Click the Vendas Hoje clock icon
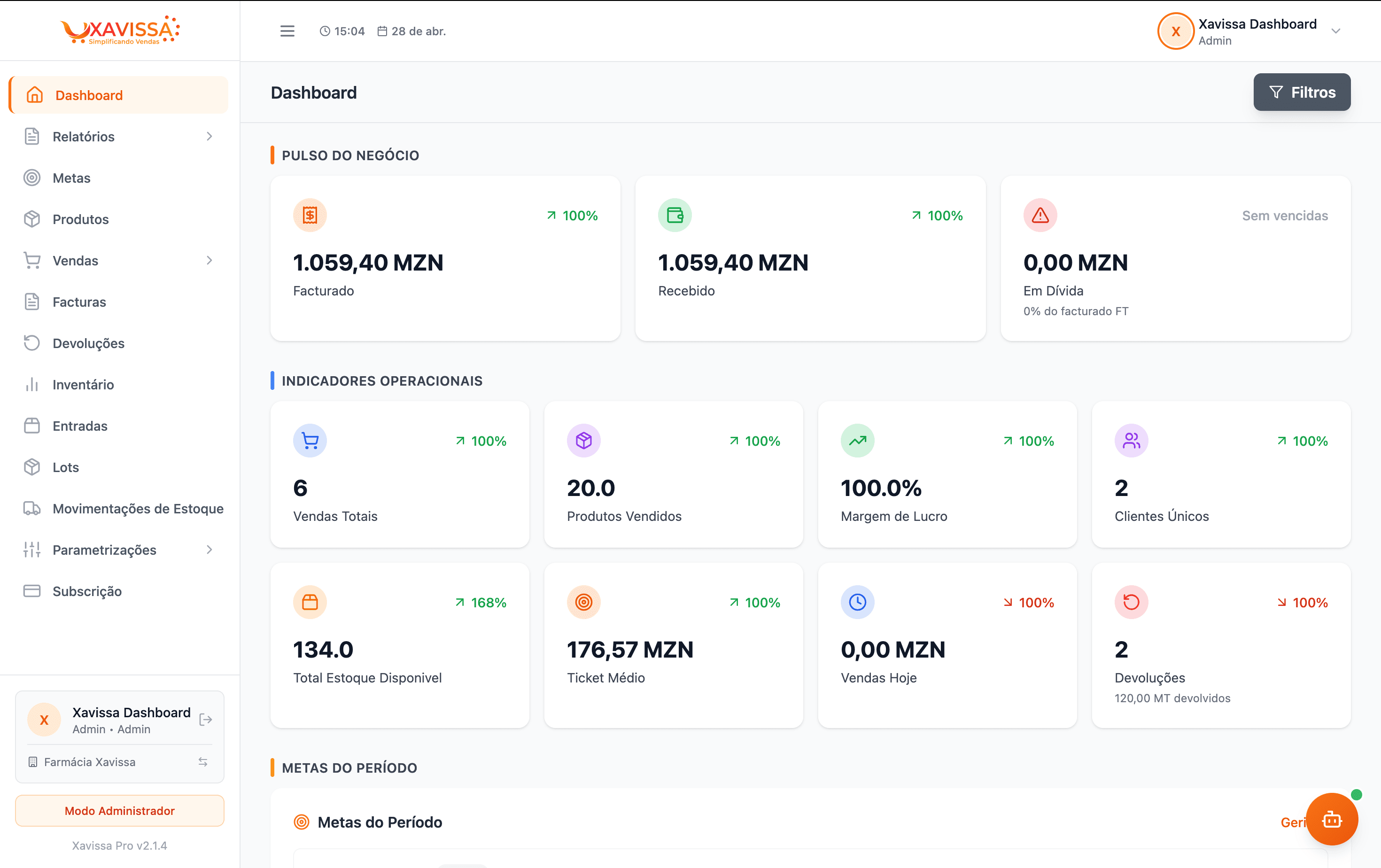This screenshot has height=868, width=1381. [x=857, y=603]
